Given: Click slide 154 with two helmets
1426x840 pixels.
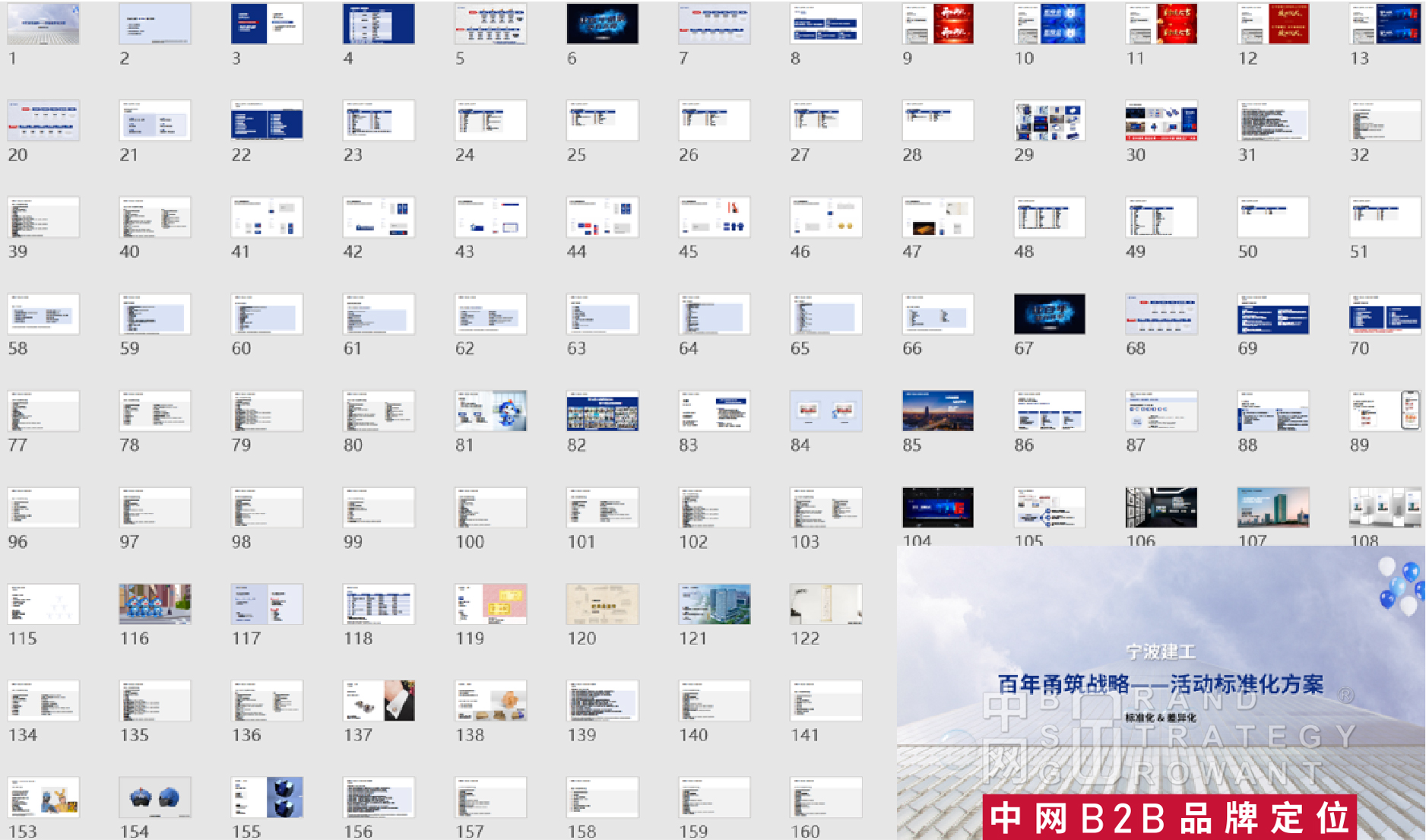Looking at the screenshot, I should 155,797.
